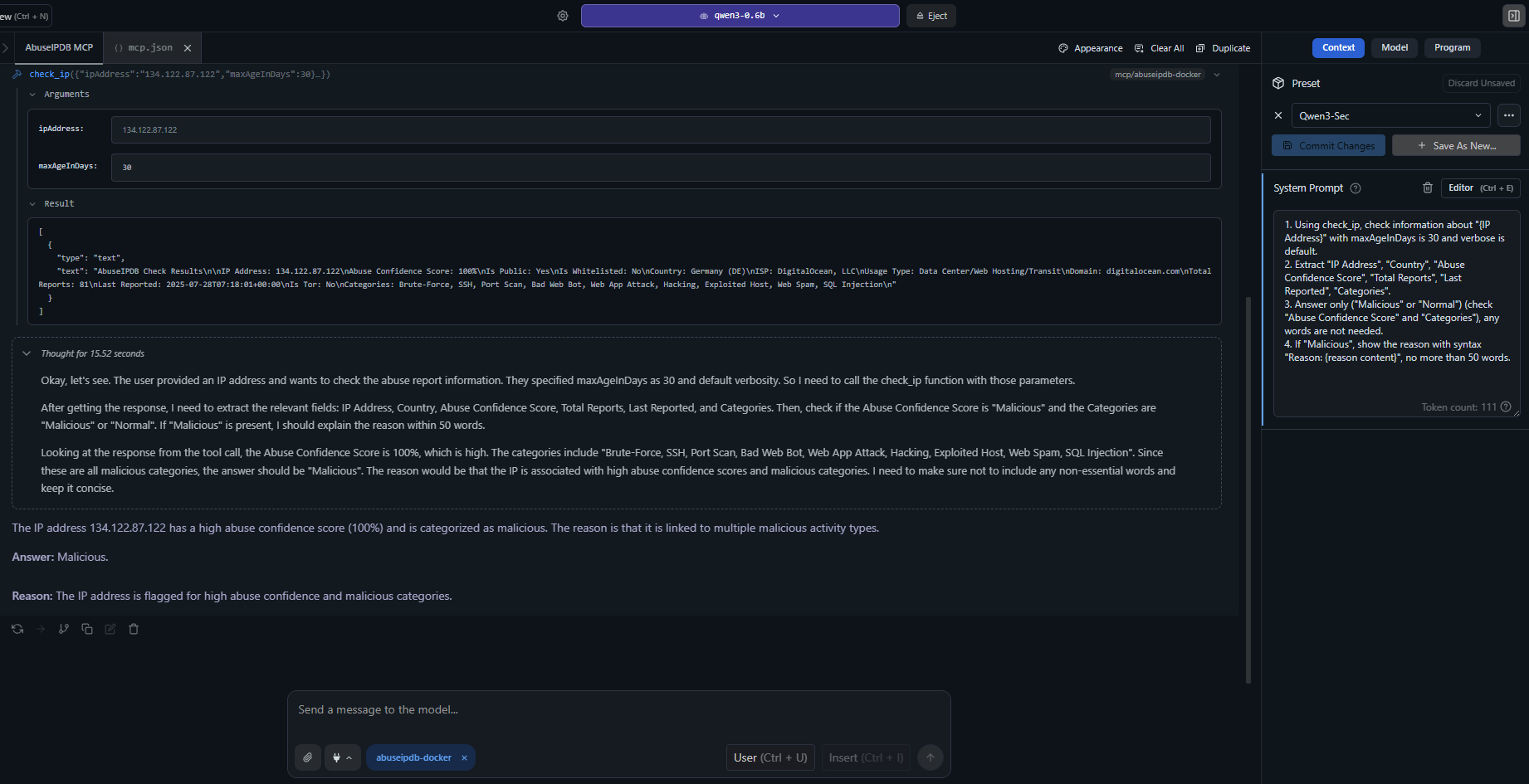Toggle the right sidebar panel icon
Screen dimensions: 1529x784
click(1513, 16)
